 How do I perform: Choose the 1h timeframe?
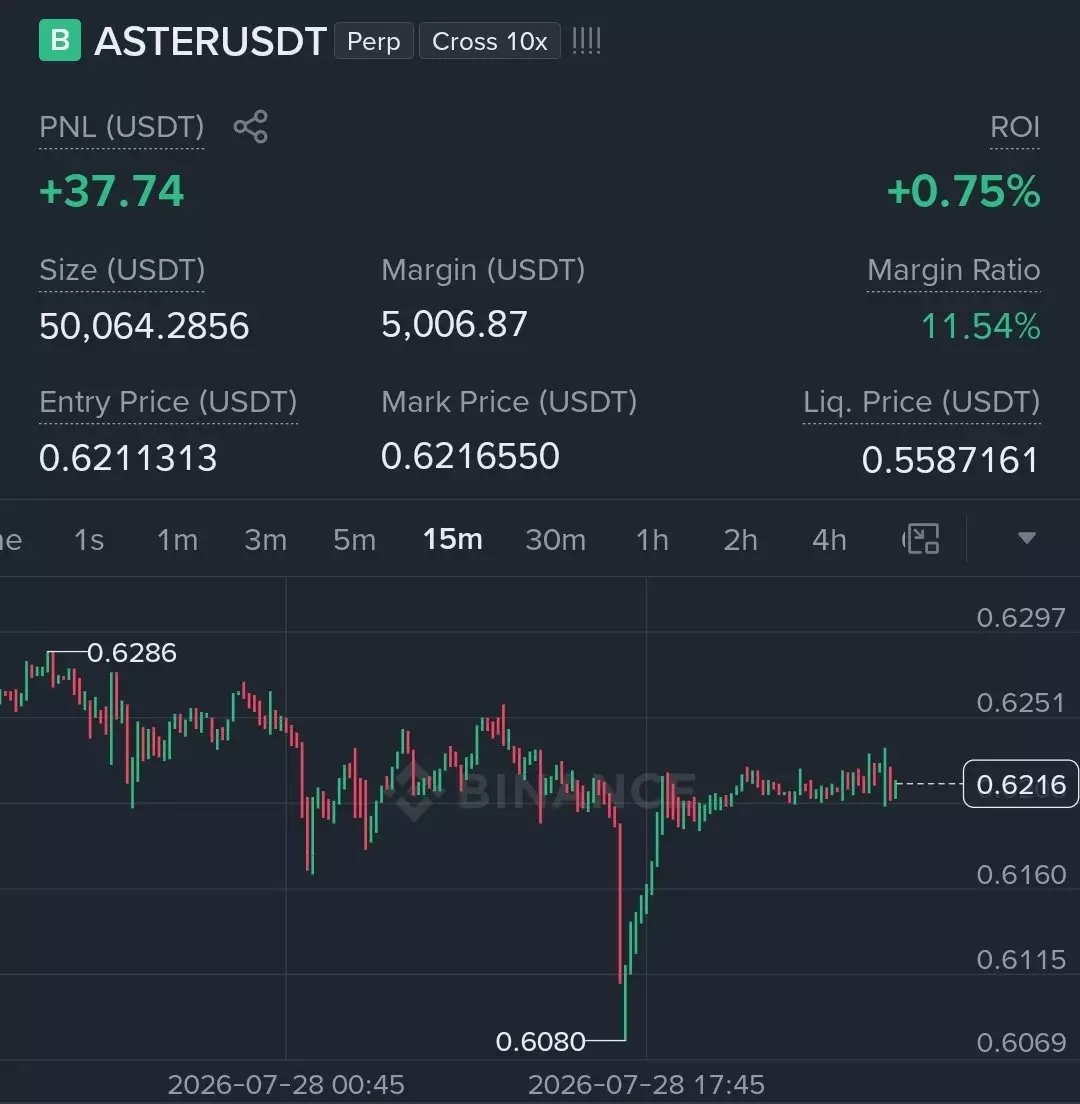pyautogui.click(x=652, y=540)
